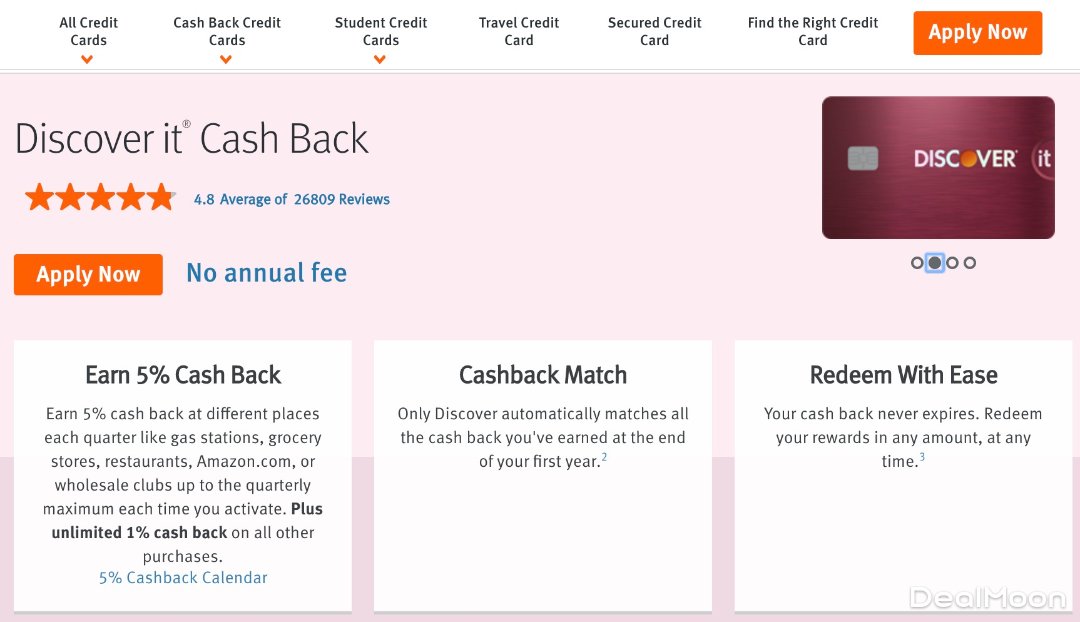Click the No annual fee link
1080x622 pixels.
tap(267, 273)
